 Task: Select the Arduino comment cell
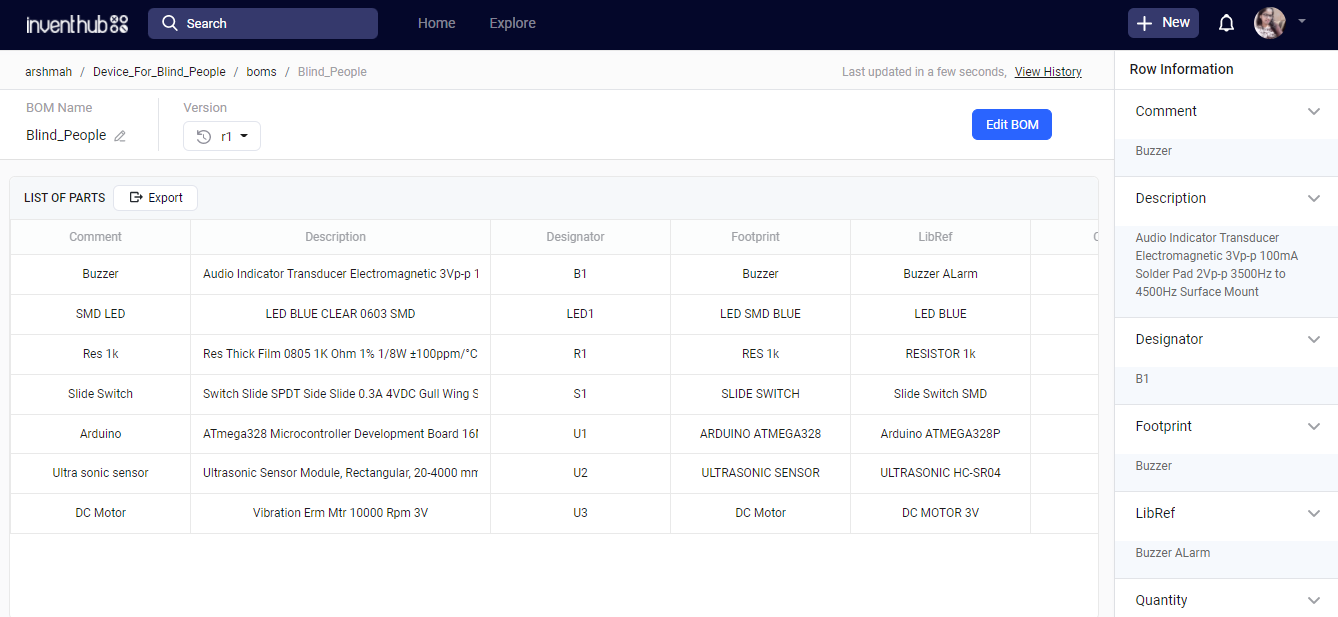100,434
